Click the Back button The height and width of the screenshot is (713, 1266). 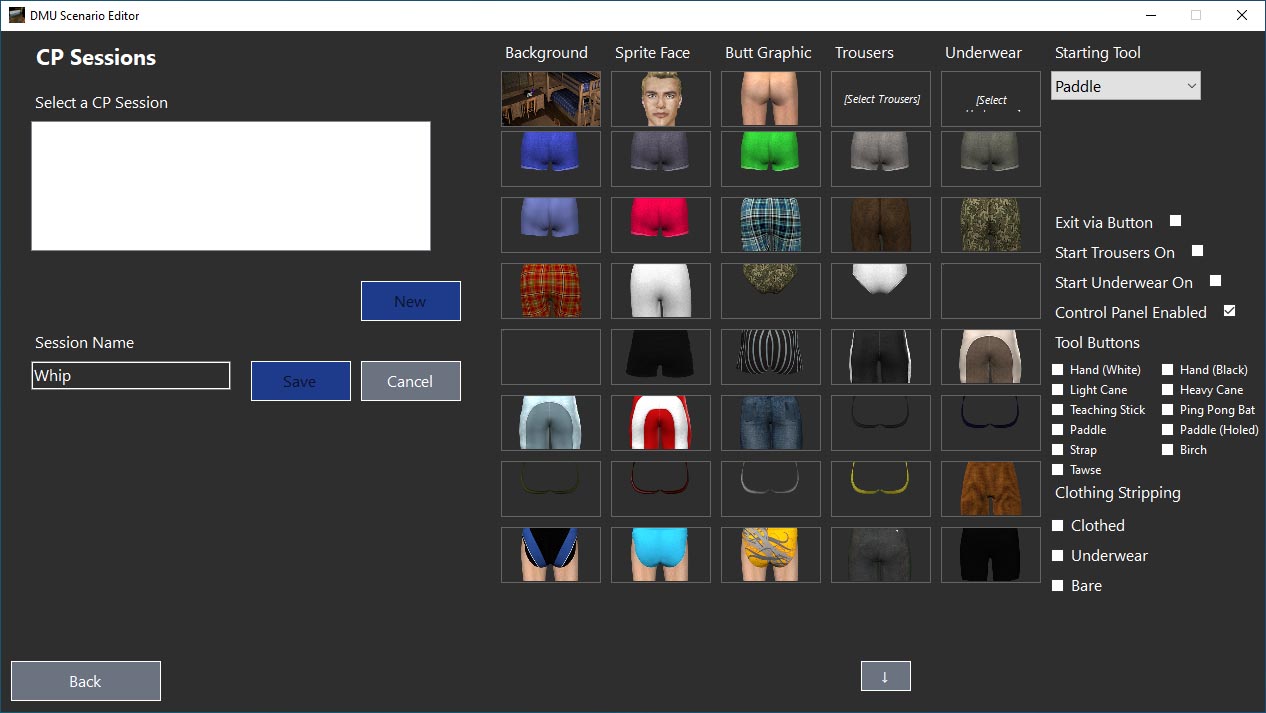click(x=86, y=681)
